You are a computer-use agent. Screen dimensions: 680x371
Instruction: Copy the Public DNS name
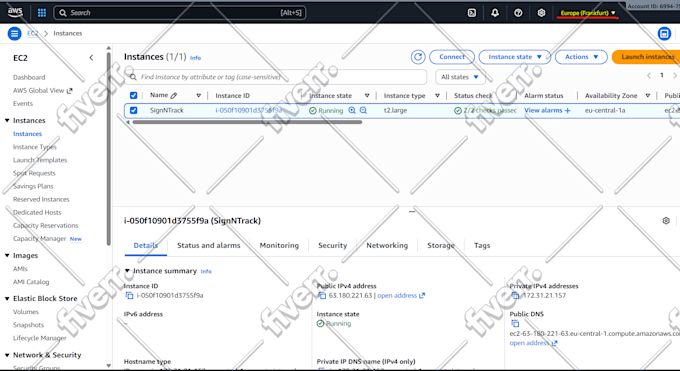pyautogui.click(x=515, y=324)
